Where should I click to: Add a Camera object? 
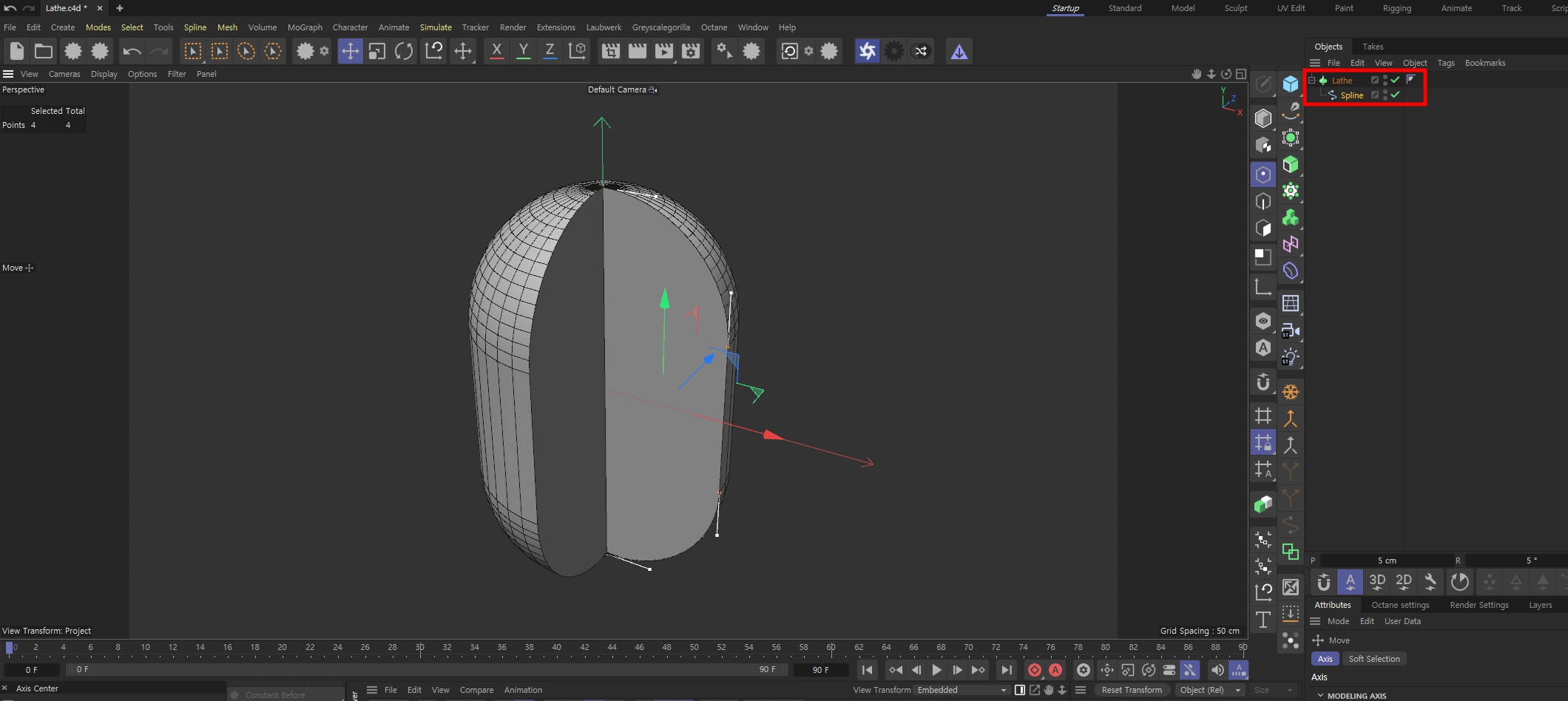pos(1291,330)
